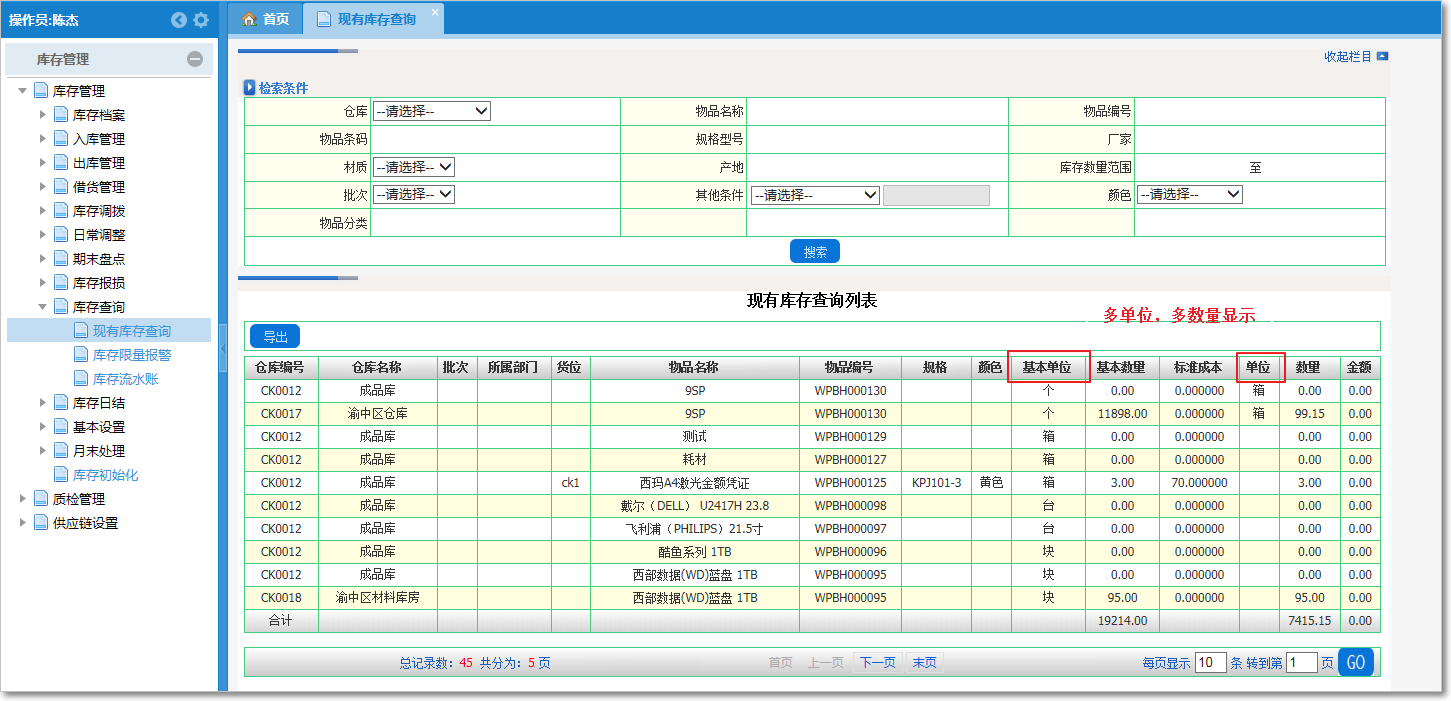This screenshot has height=701, width=1451.
Task: Click the 收起栏目 collapse icon
Action: (x=1382, y=57)
